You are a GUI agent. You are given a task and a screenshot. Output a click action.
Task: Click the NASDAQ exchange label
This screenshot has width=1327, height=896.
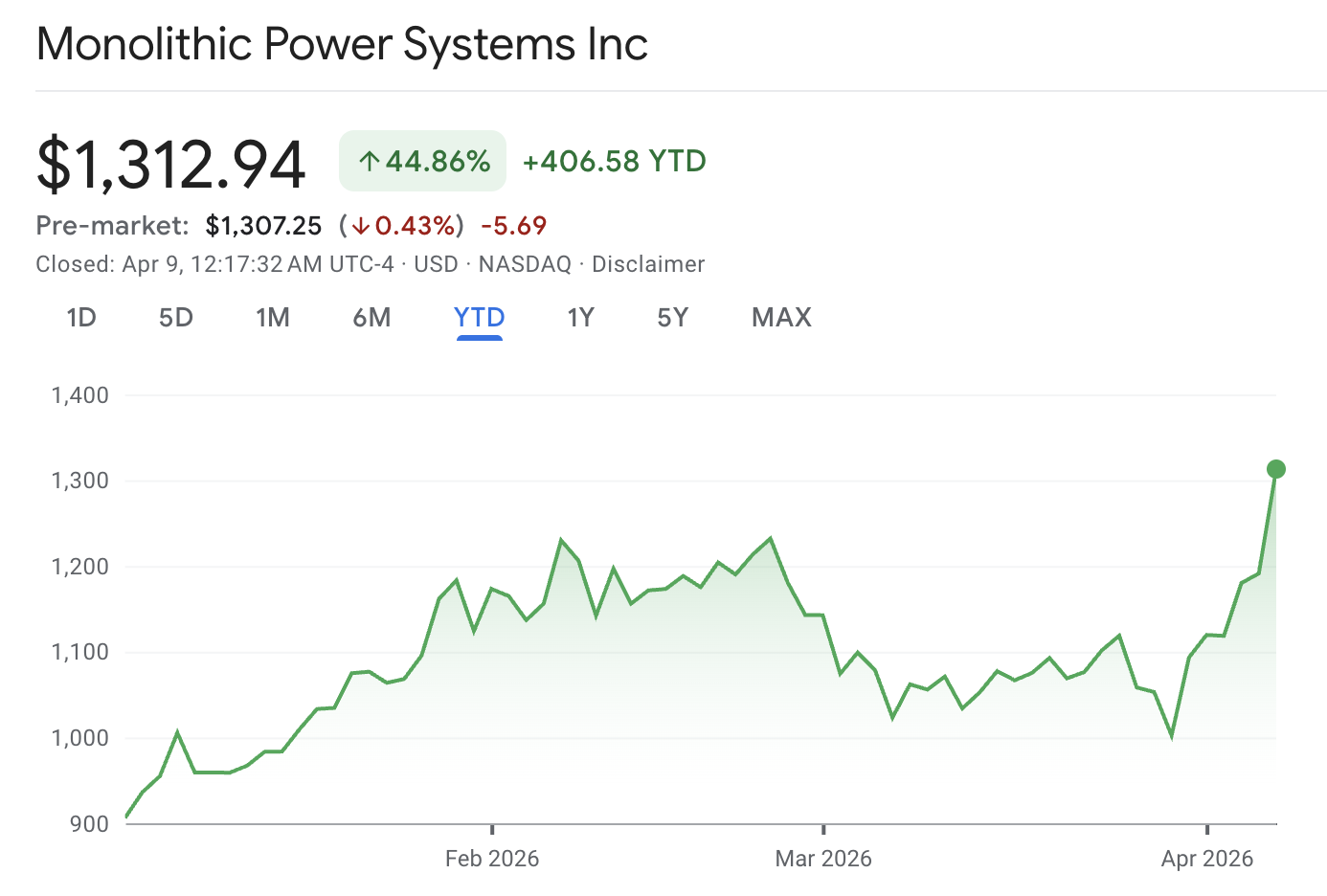(x=524, y=264)
